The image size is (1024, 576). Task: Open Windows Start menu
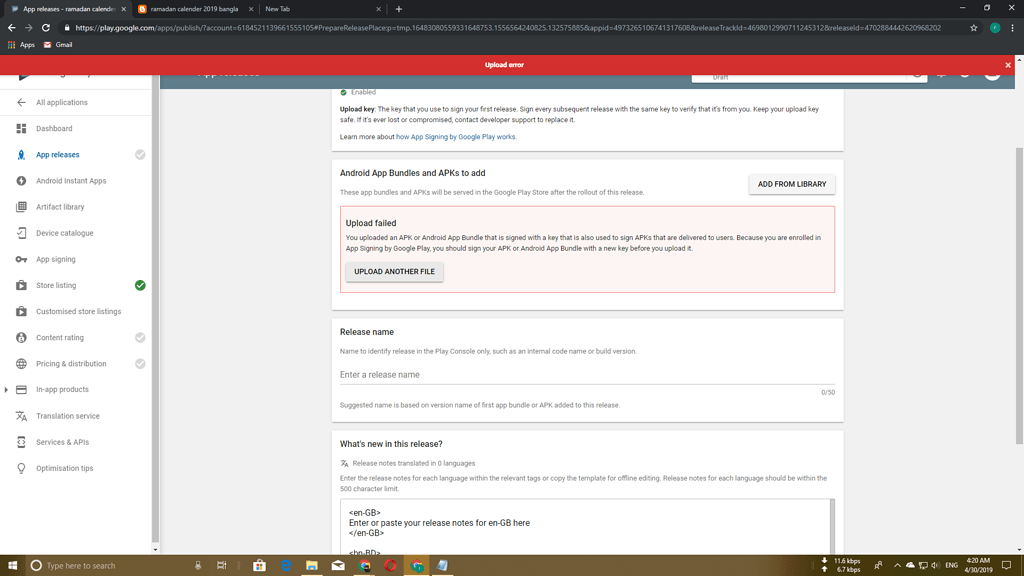[x=12, y=566]
